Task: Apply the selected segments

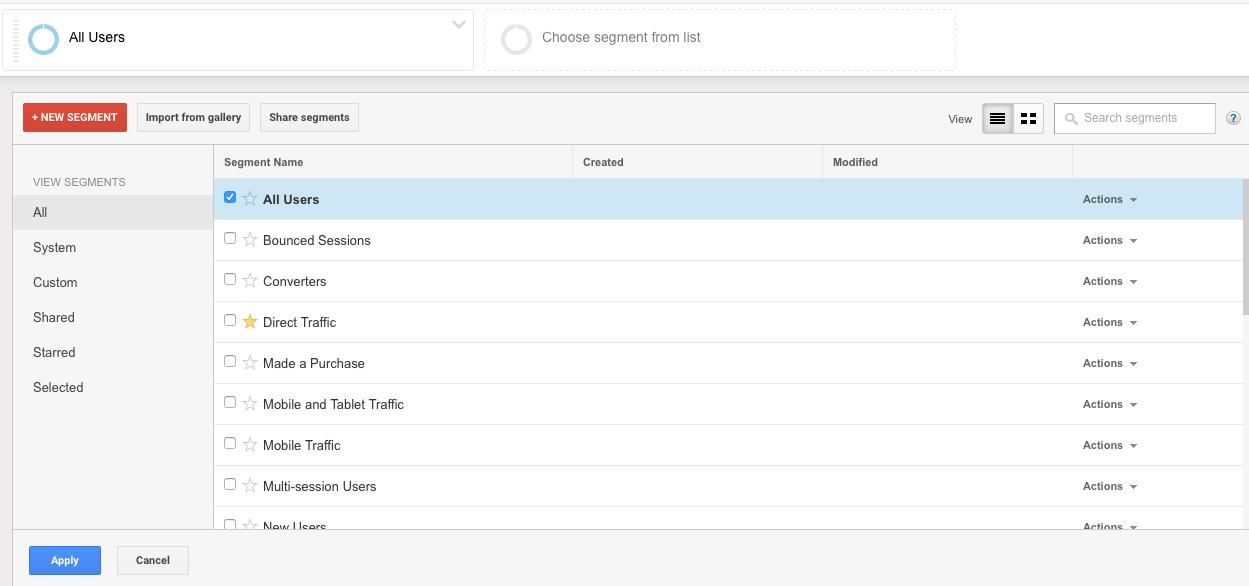Action: (65, 560)
